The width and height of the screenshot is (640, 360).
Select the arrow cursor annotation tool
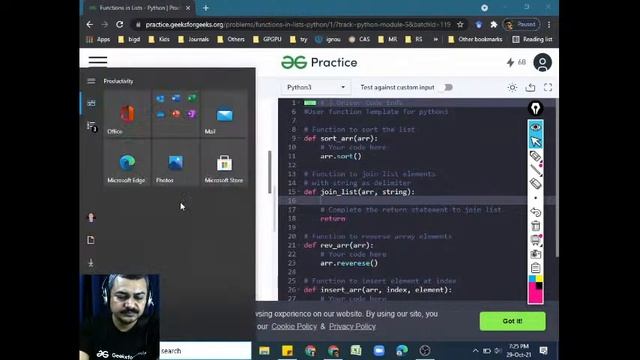(x=536, y=141)
